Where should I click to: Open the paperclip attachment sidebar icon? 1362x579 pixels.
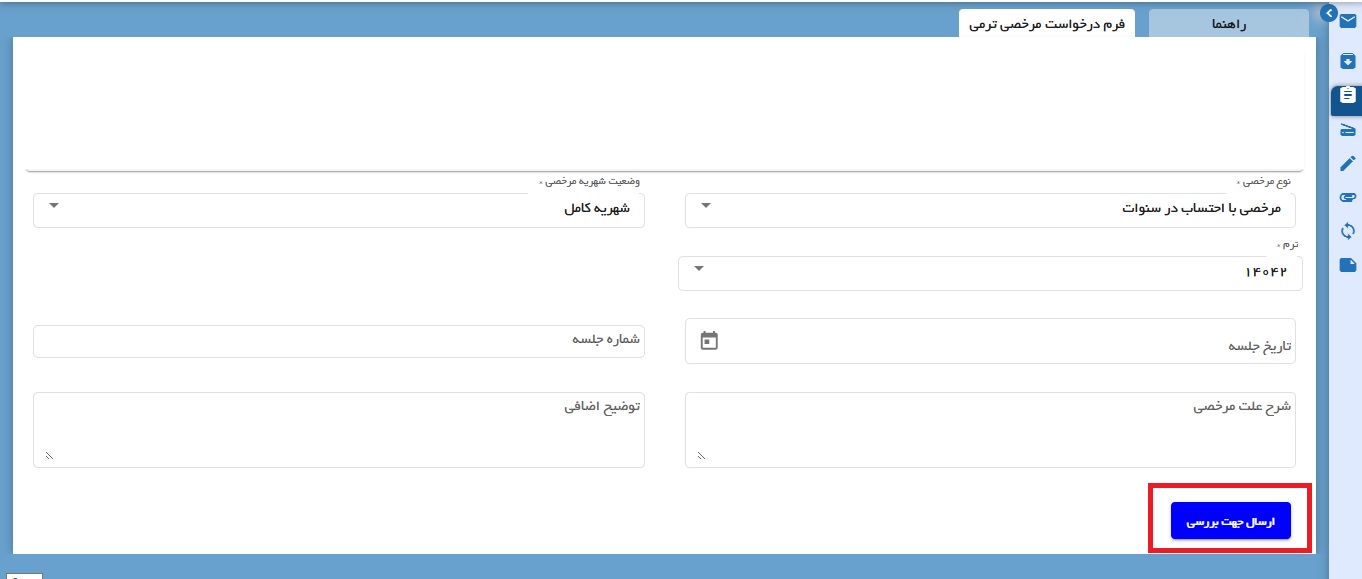click(x=1348, y=197)
